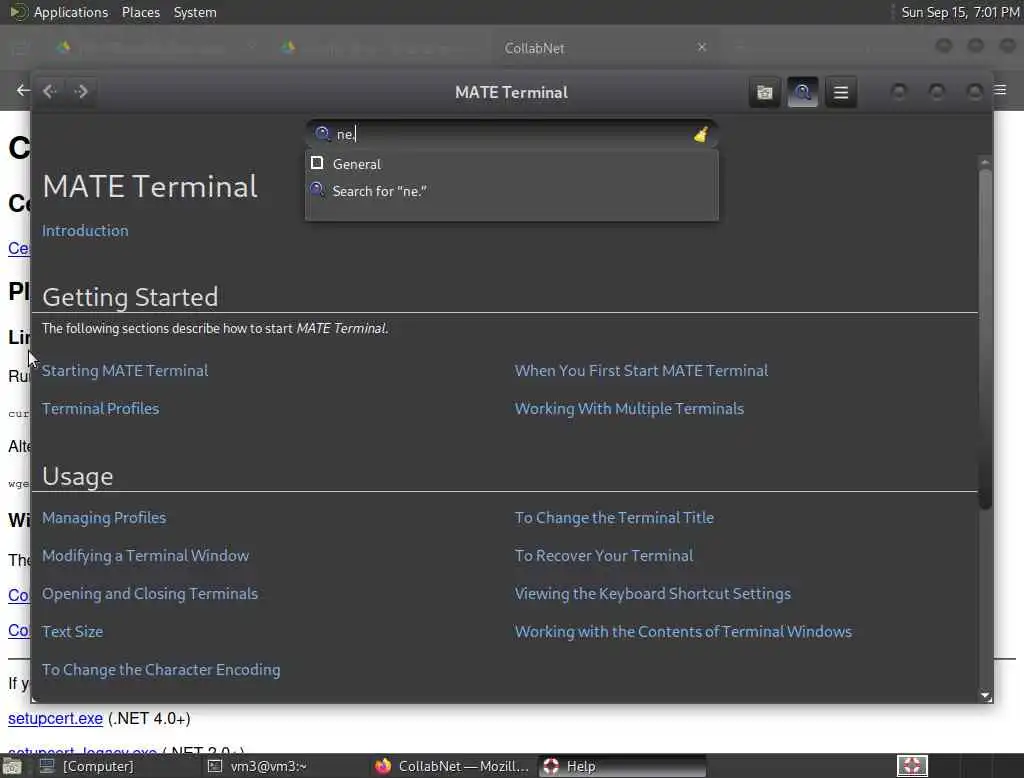Click the General suggestion page icon
This screenshot has width=1024, height=778.
(317, 163)
